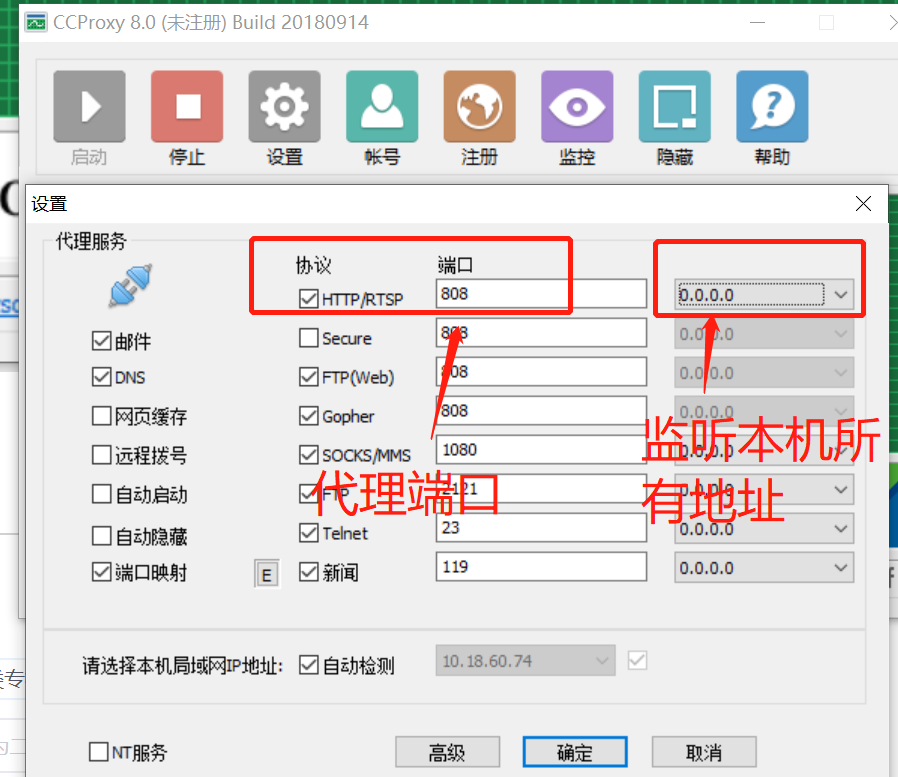Click the 取消 (Cancel) button

[704, 752]
